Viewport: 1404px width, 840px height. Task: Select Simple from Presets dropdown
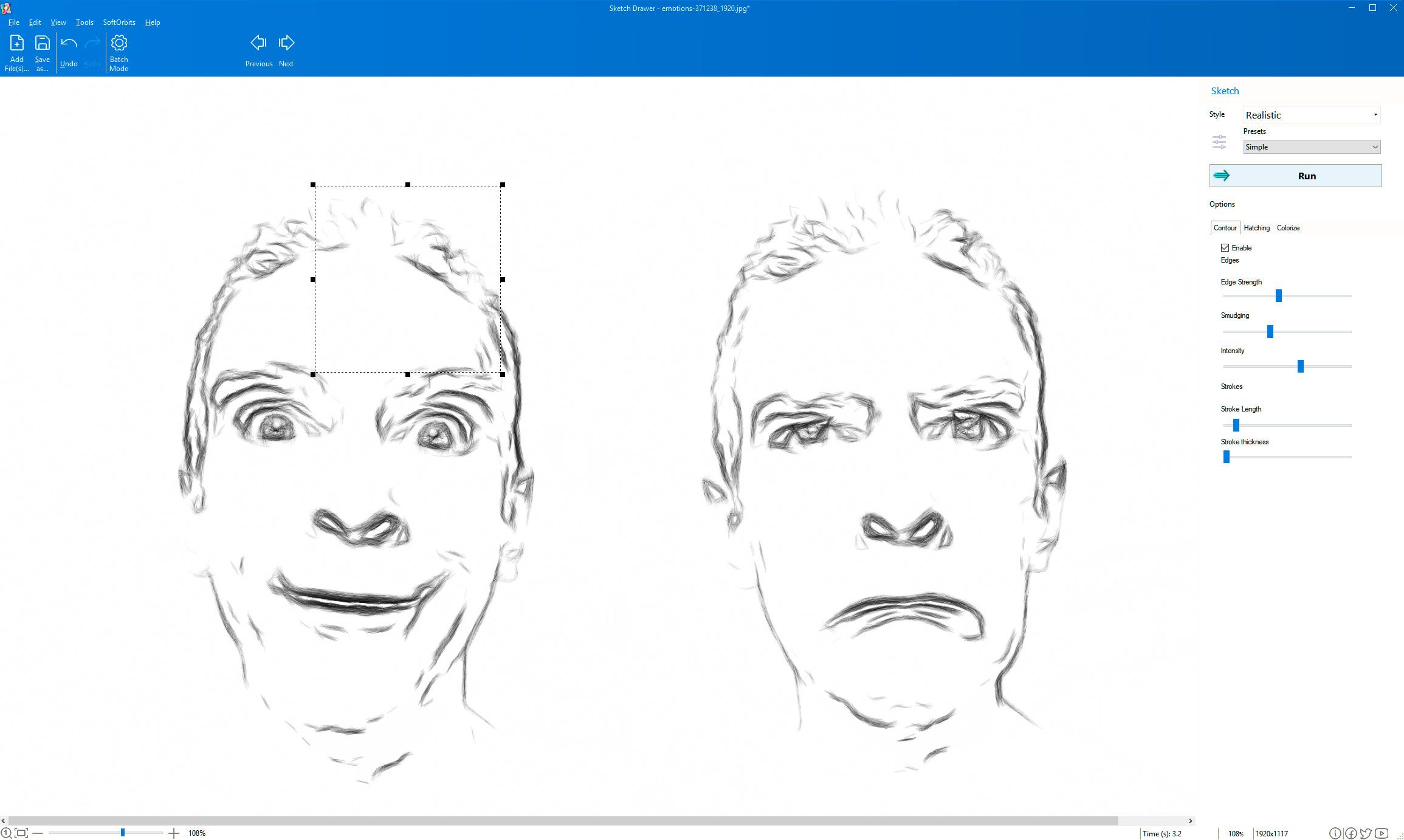tap(1311, 146)
